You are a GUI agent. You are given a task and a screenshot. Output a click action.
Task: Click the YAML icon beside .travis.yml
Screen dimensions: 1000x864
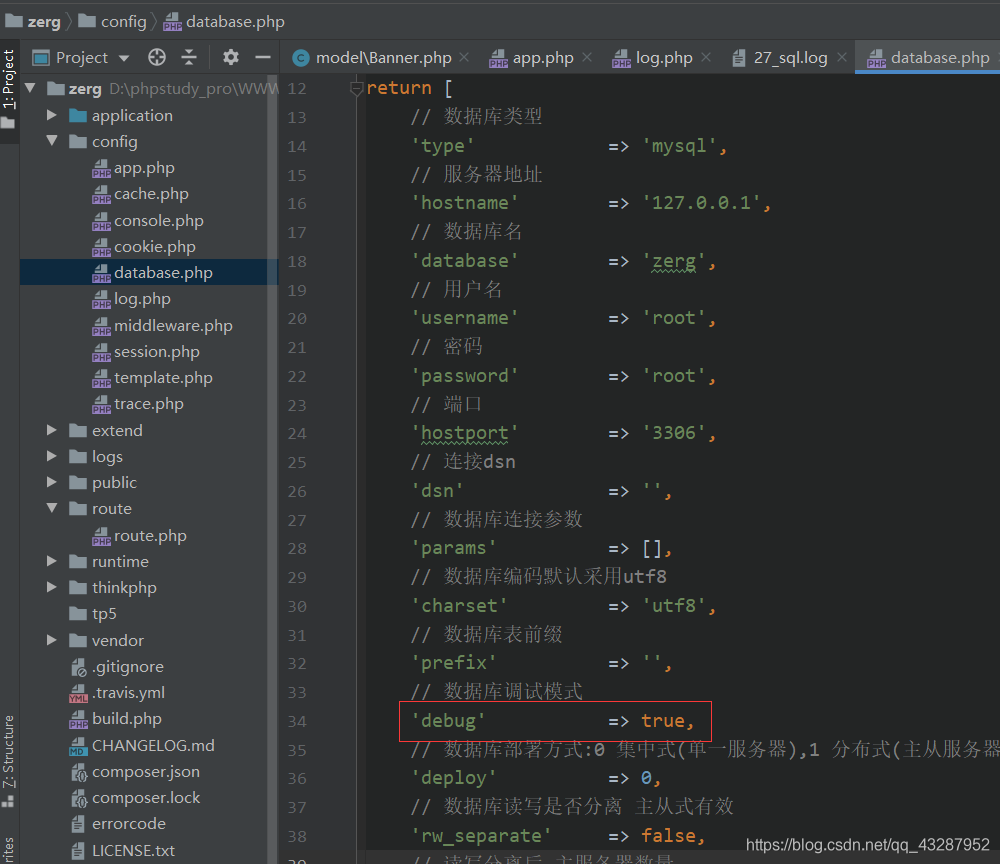coord(78,692)
